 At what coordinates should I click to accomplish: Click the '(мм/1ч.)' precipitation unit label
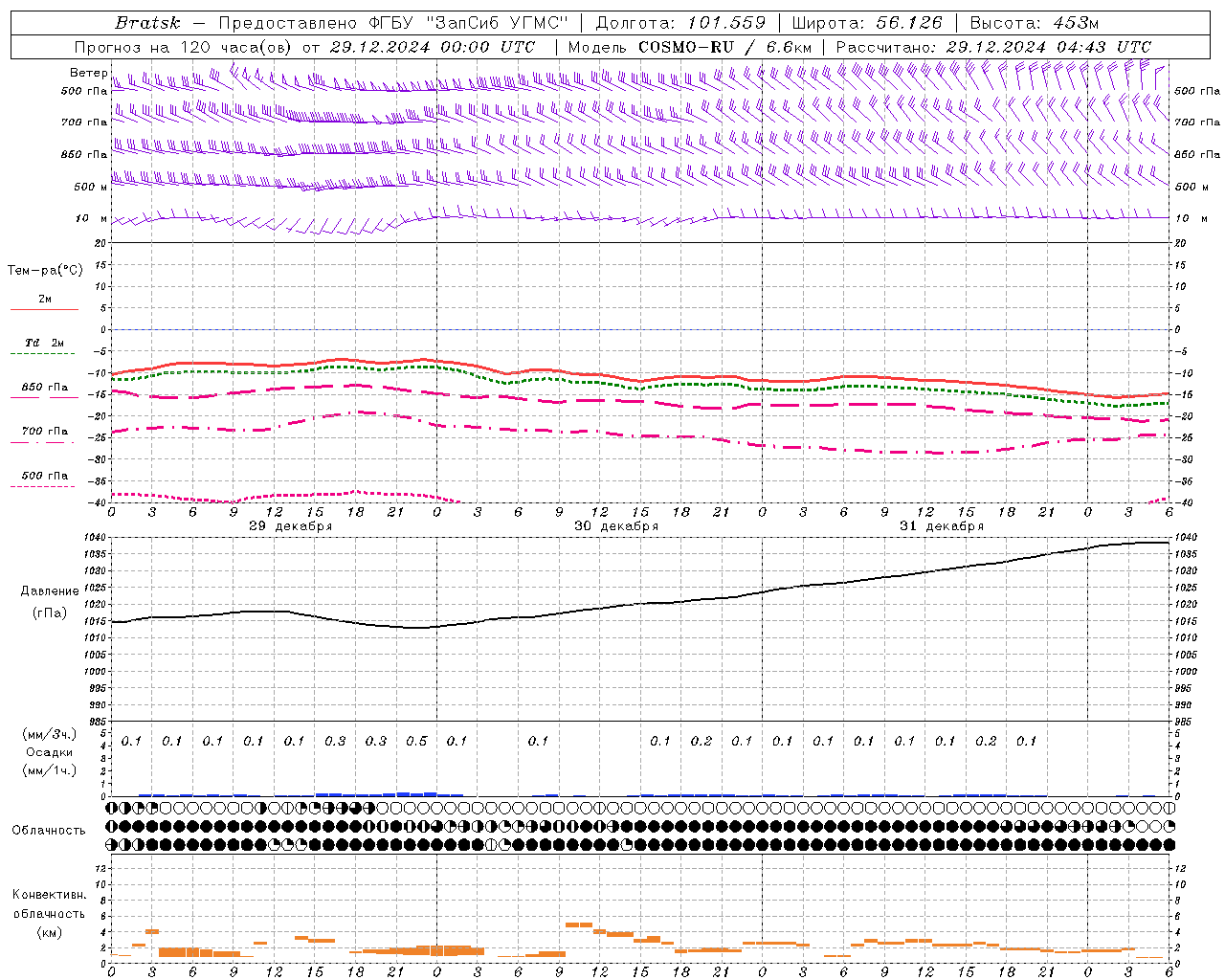click(x=50, y=770)
